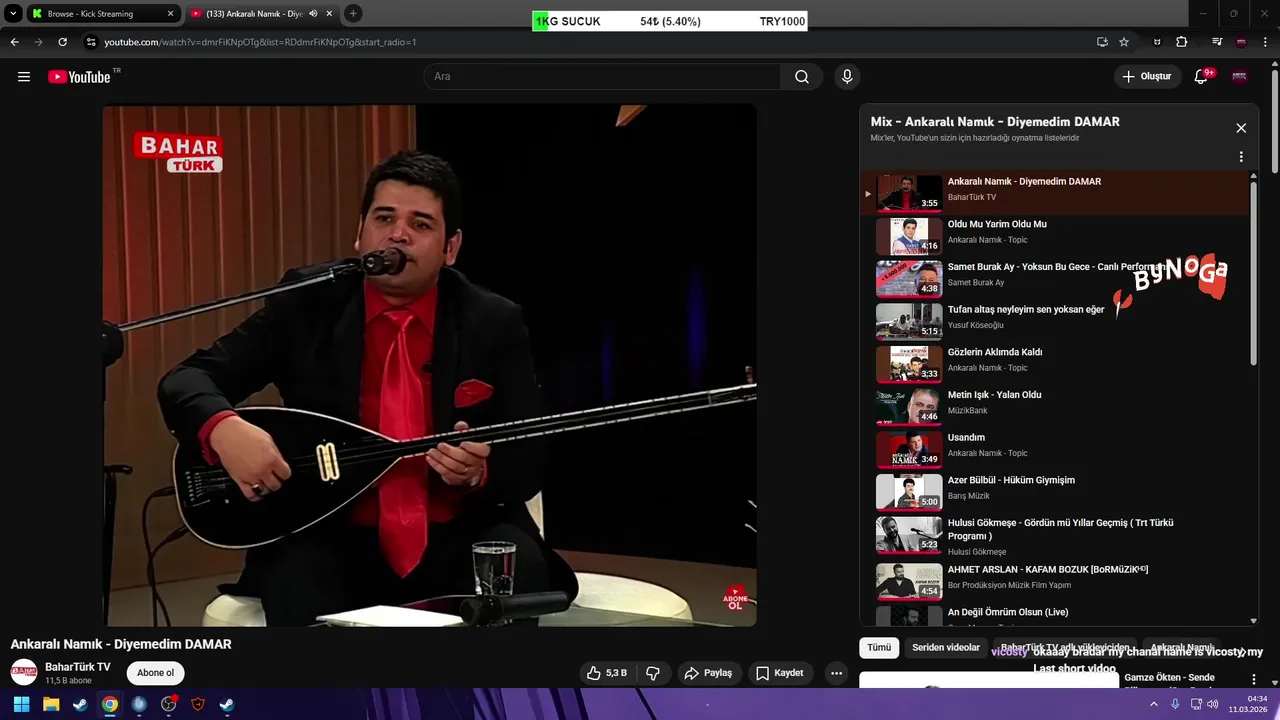
Task: Select the Ankaralı Namık filter chip
Action: (x=1182, y=648)
